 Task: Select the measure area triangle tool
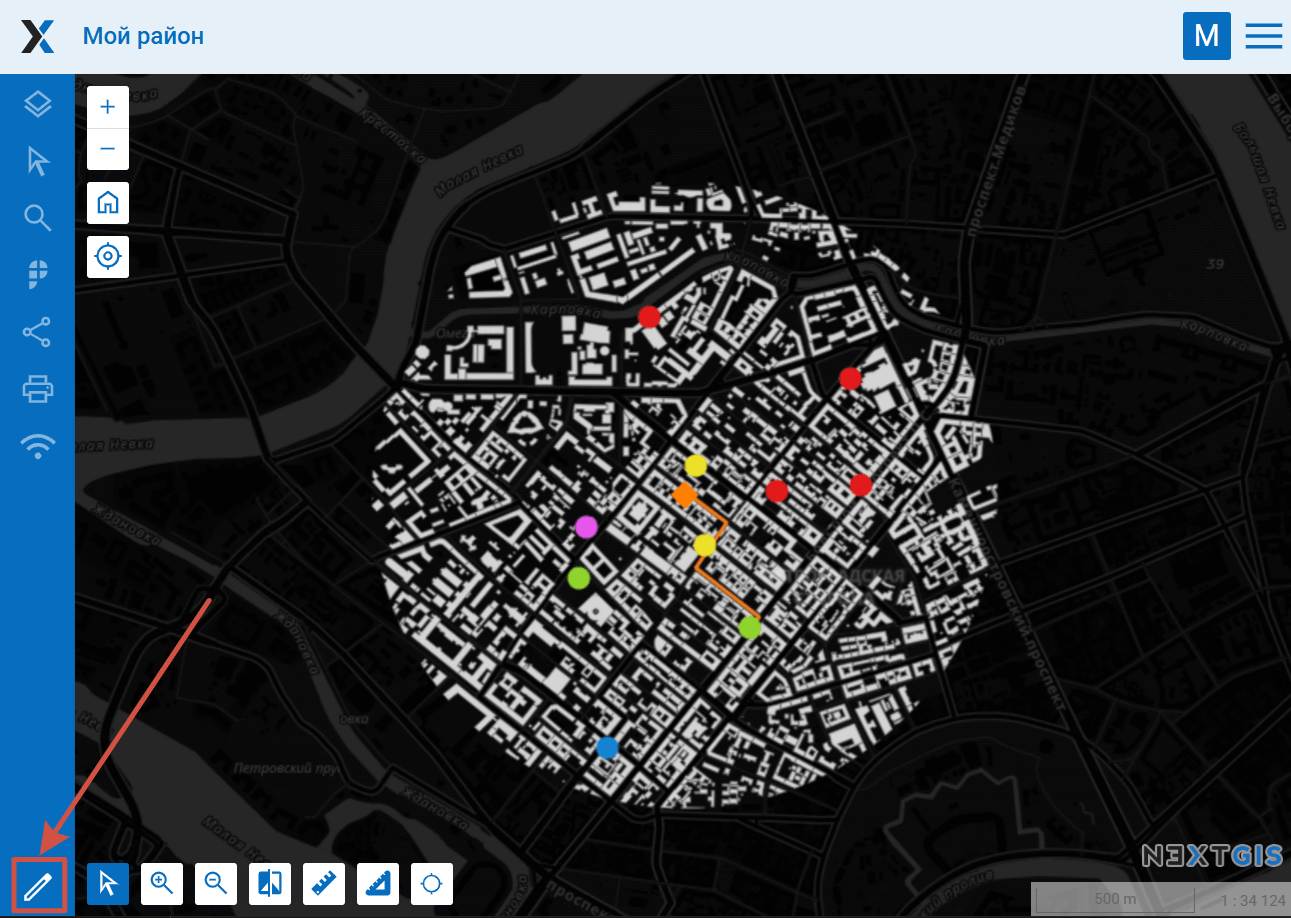pos(378,884)
